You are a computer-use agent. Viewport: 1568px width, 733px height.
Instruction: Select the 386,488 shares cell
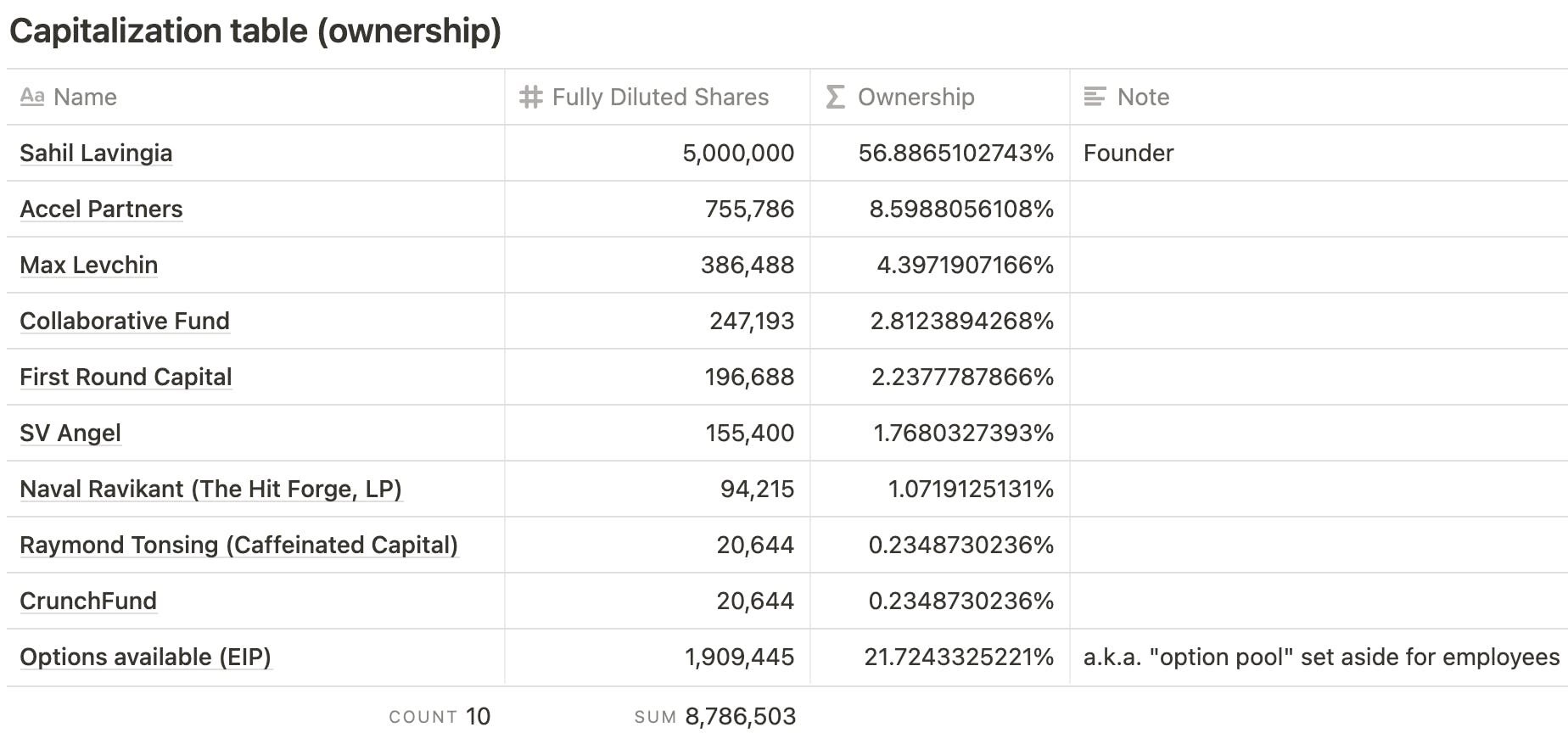point(658,265)
